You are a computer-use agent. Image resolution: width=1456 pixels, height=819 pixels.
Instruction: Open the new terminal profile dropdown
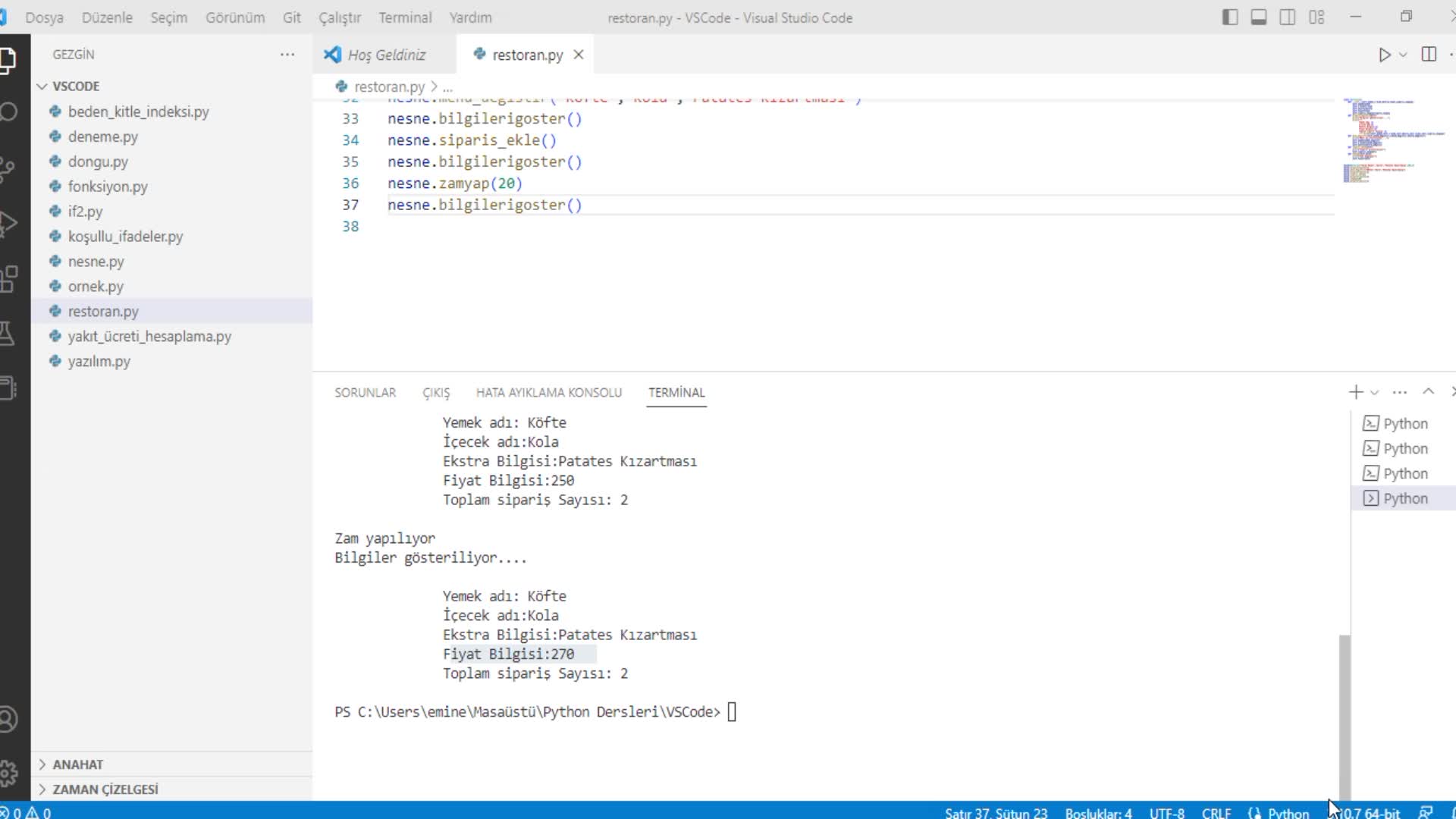1374,393
